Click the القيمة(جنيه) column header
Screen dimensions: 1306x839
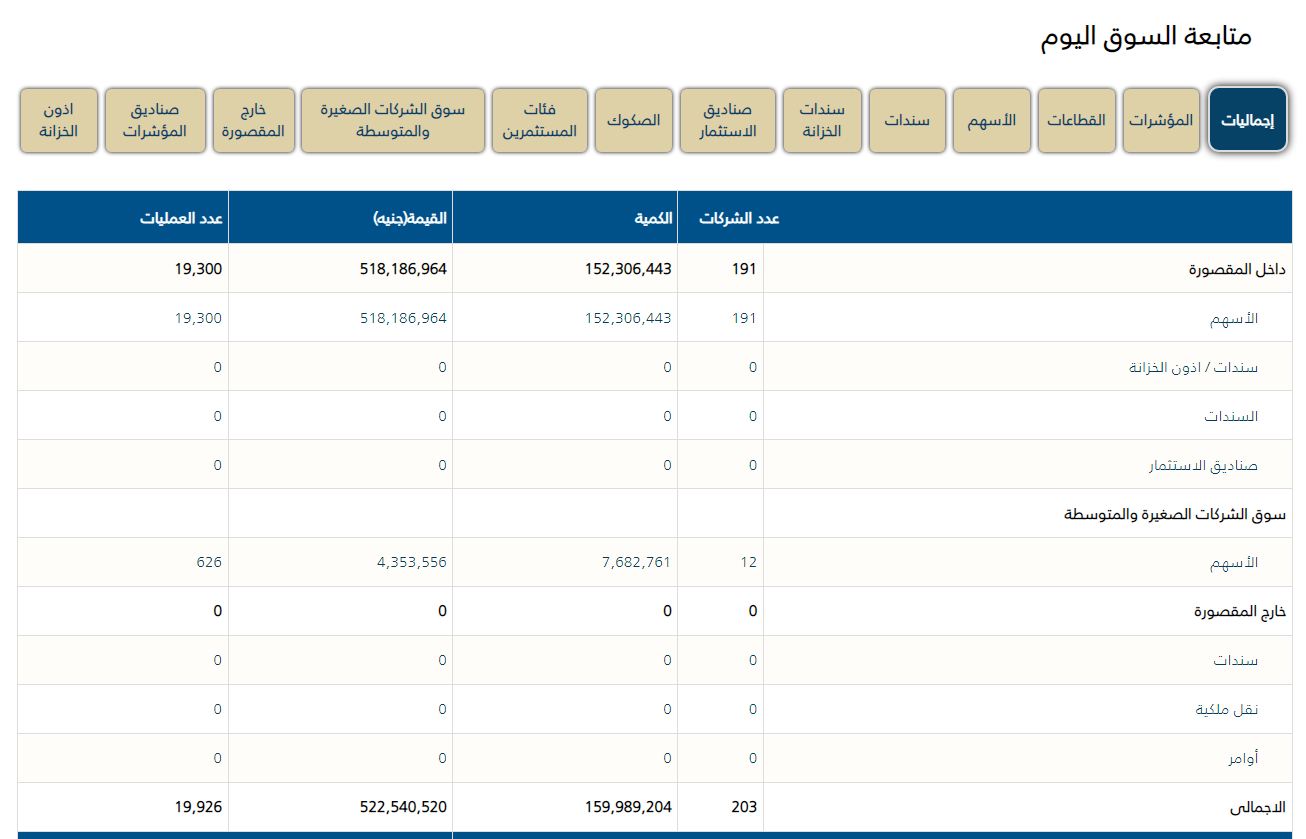(409, 218)
